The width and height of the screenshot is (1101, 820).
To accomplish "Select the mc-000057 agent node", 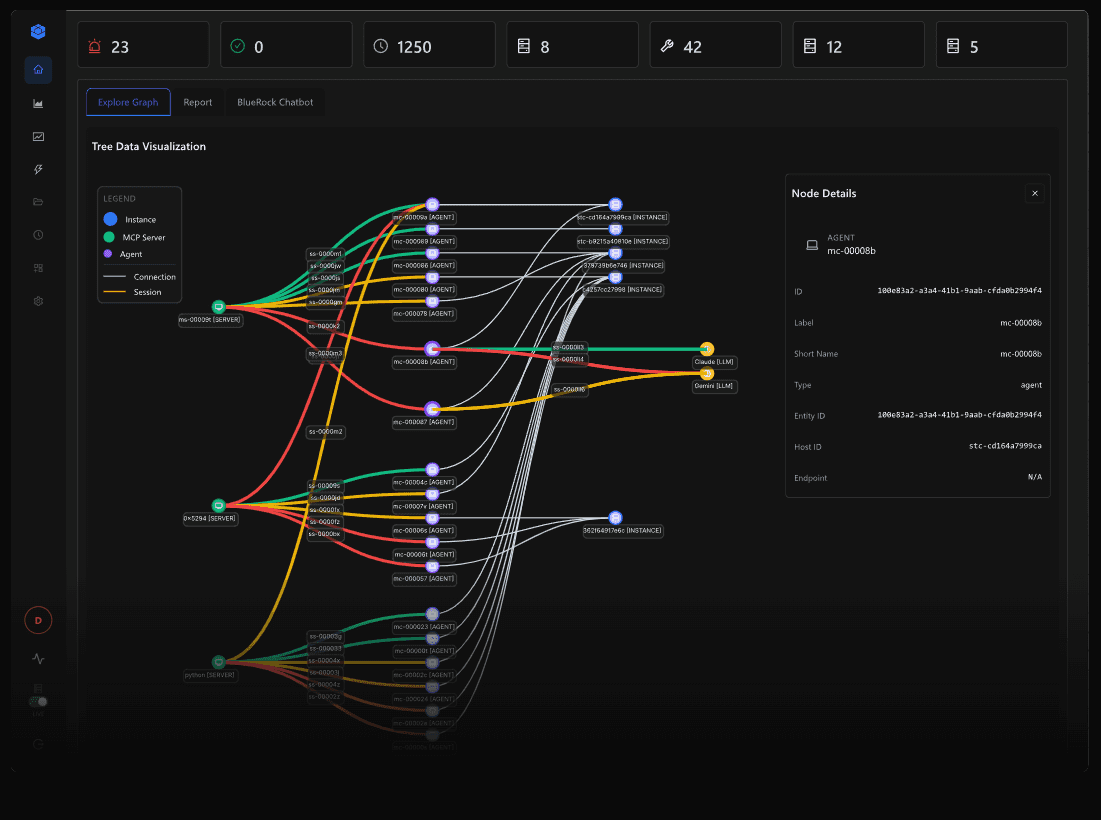I will click(x=433, y=567).
